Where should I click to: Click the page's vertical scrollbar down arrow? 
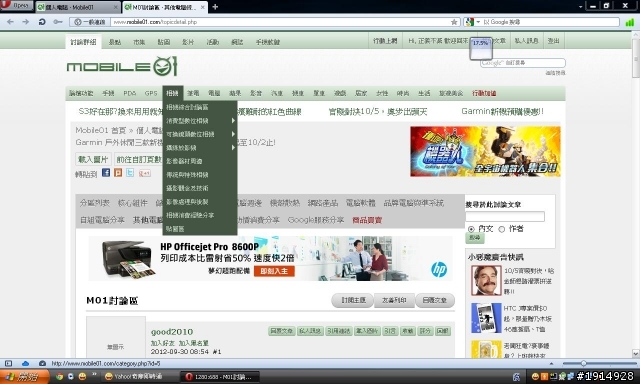coord(636,353)
